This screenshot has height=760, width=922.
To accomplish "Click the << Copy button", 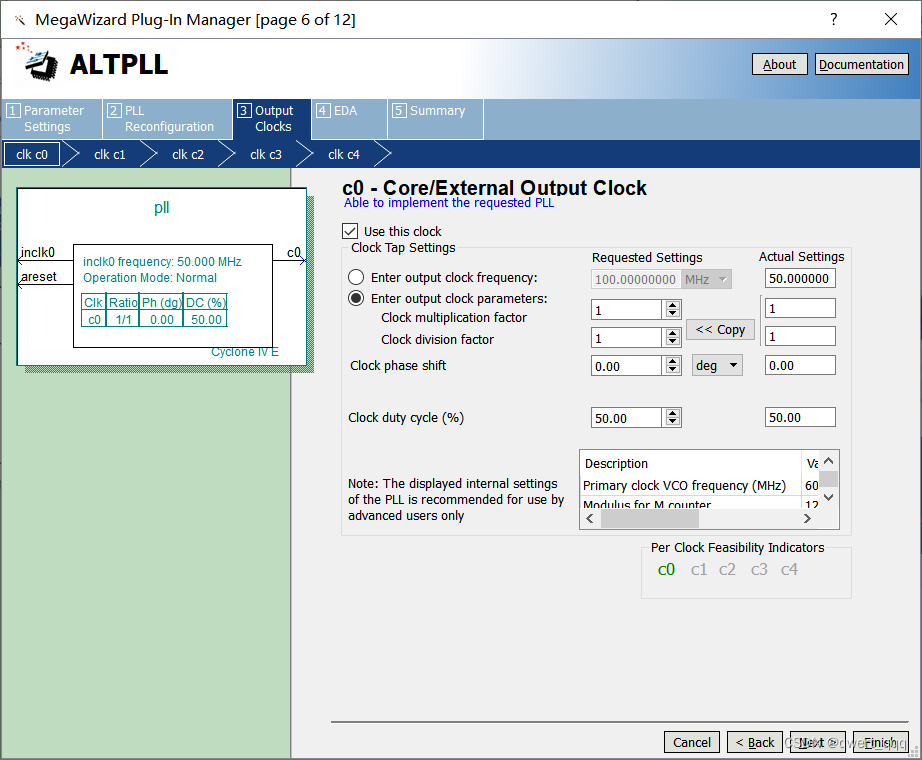I will 720,329.
